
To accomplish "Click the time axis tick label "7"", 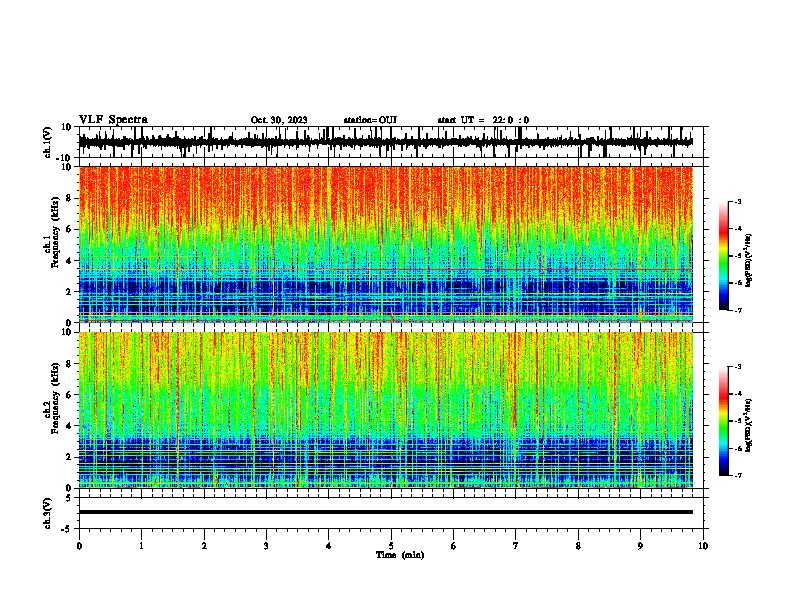I will [x=516, y=546].
